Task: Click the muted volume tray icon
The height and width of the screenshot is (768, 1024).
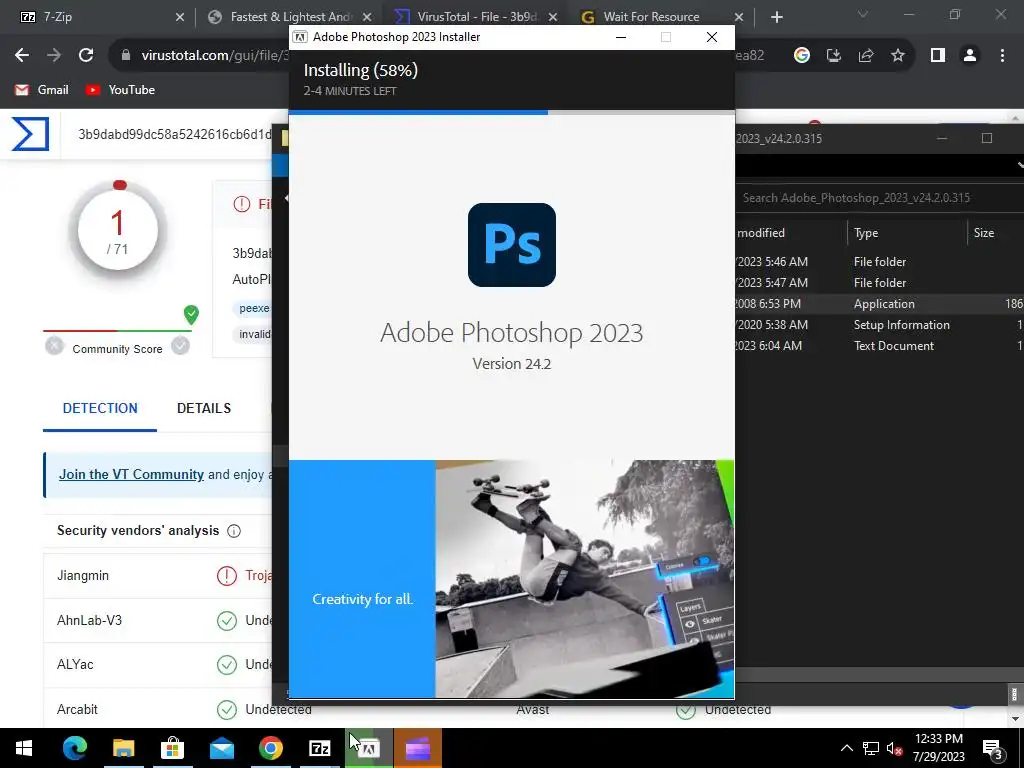Action: click(x=894, y=748)
